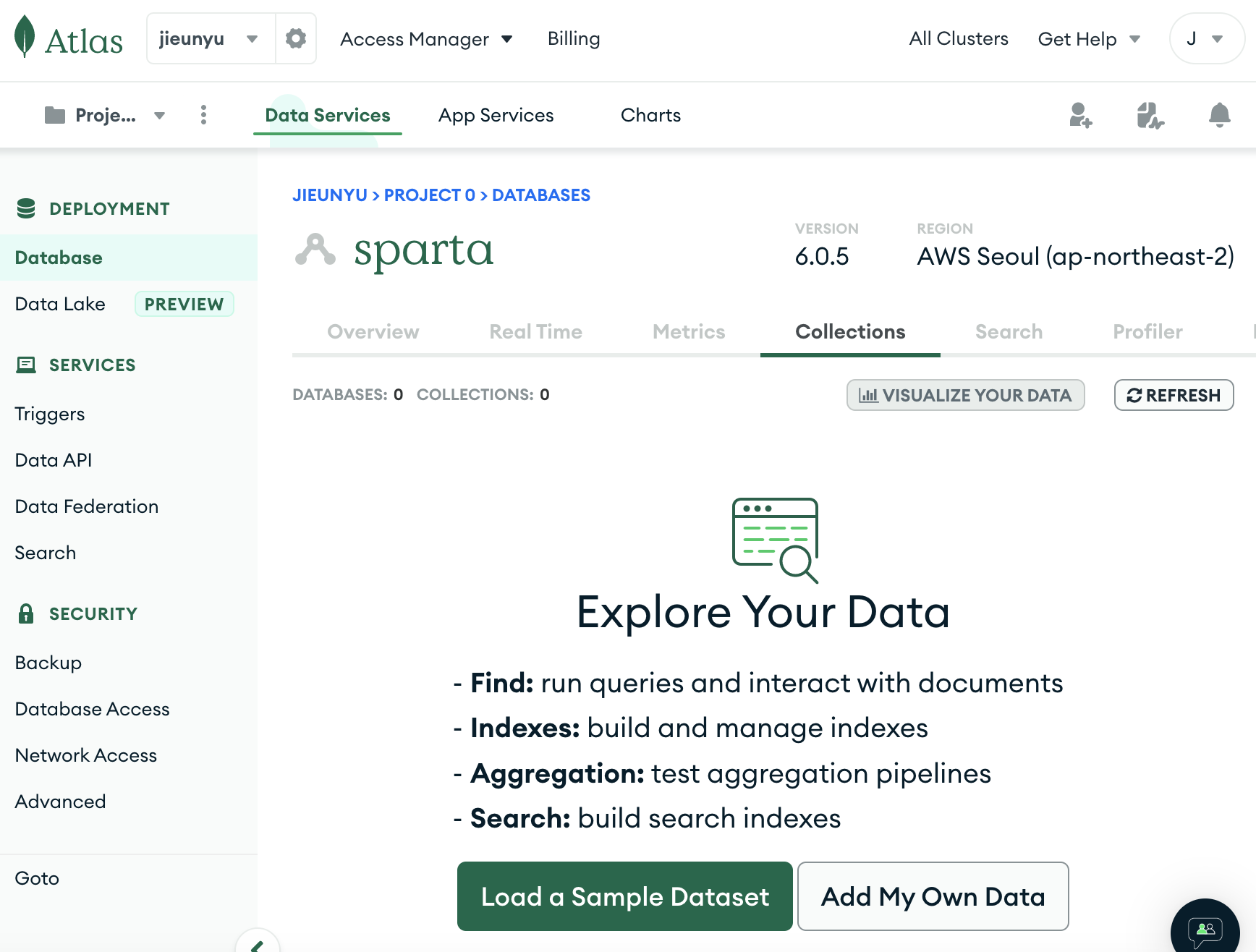
Task: Open Database Access settings
Action: pyautogui.click(x=93, y=709)
